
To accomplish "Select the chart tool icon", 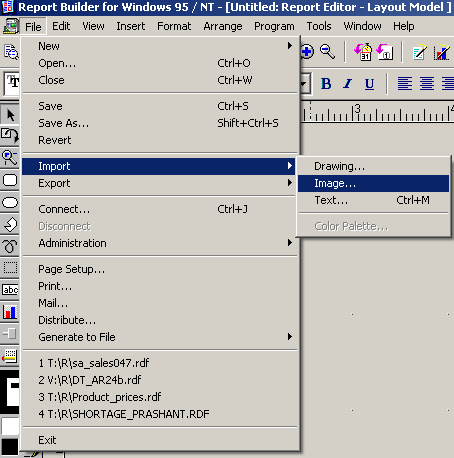I will pyautogui.click(x=10, y=312).
